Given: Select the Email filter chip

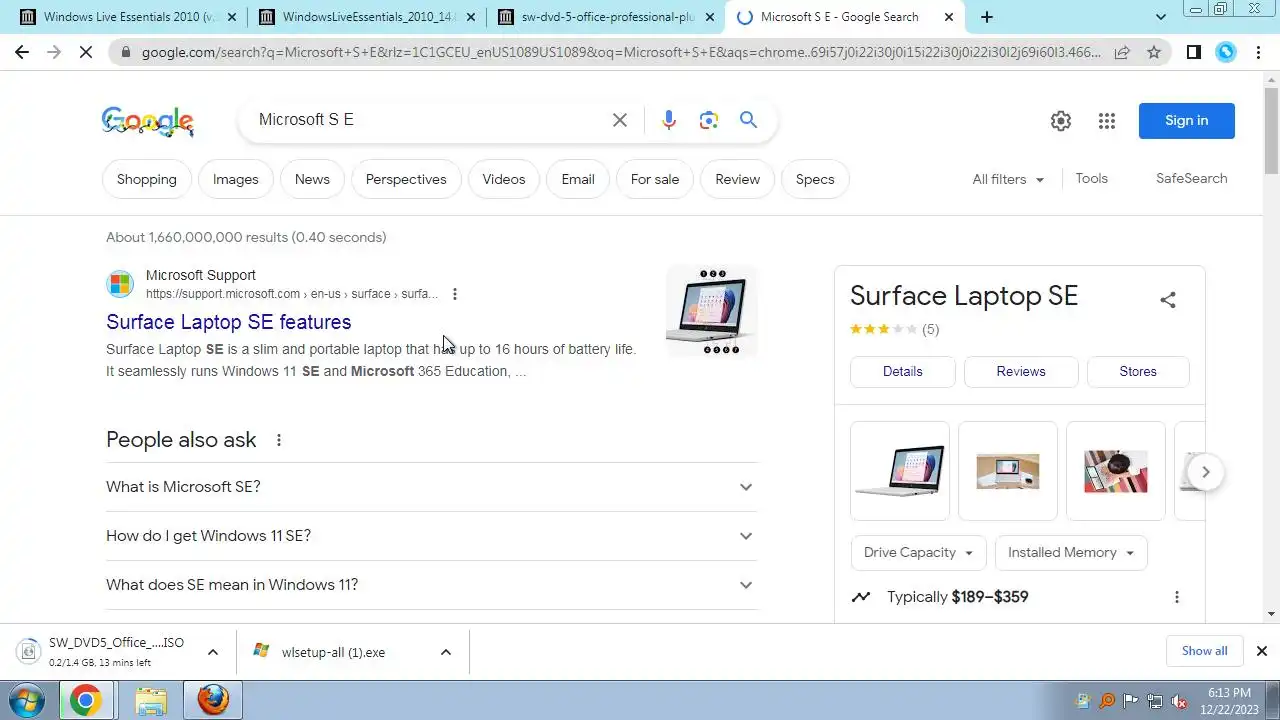Looking at the screenshot, I should (578, 179).
